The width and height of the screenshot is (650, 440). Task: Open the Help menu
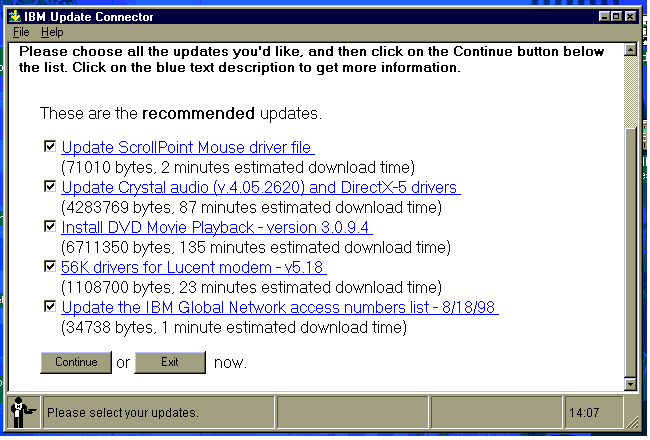point(52,32)
